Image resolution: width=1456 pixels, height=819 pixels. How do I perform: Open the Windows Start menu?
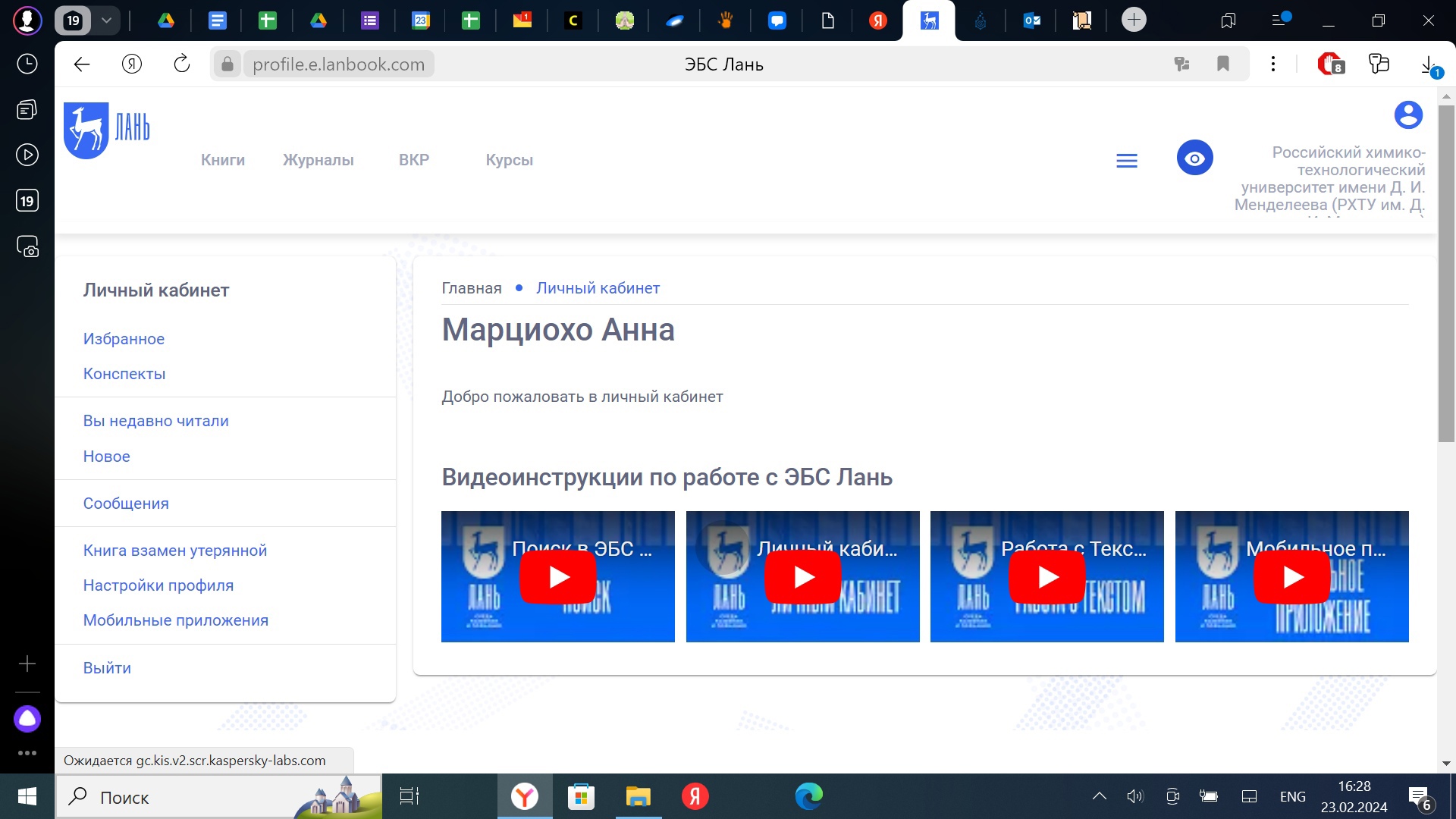[27, 796]
